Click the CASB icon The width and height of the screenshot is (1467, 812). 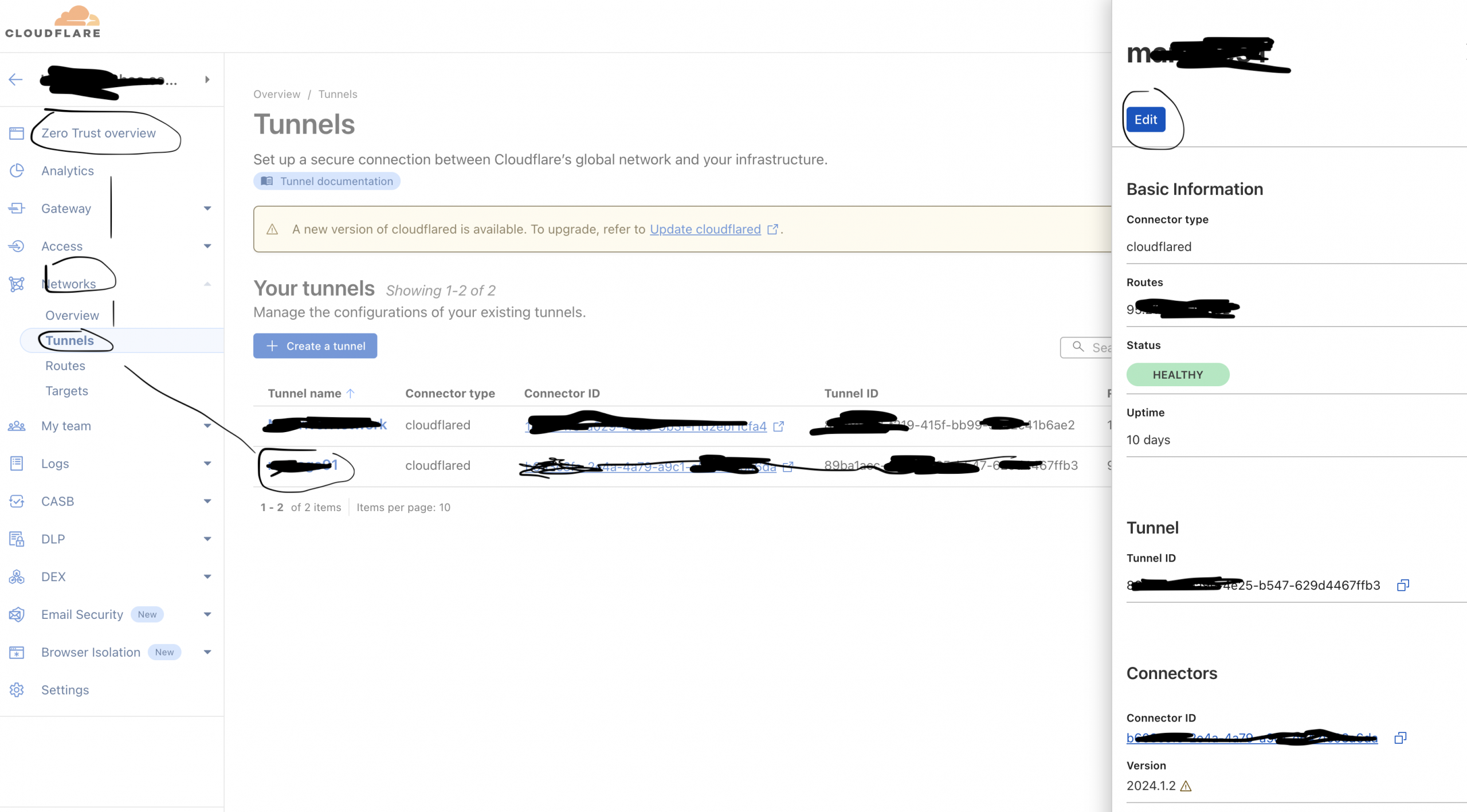pos(17,501)
